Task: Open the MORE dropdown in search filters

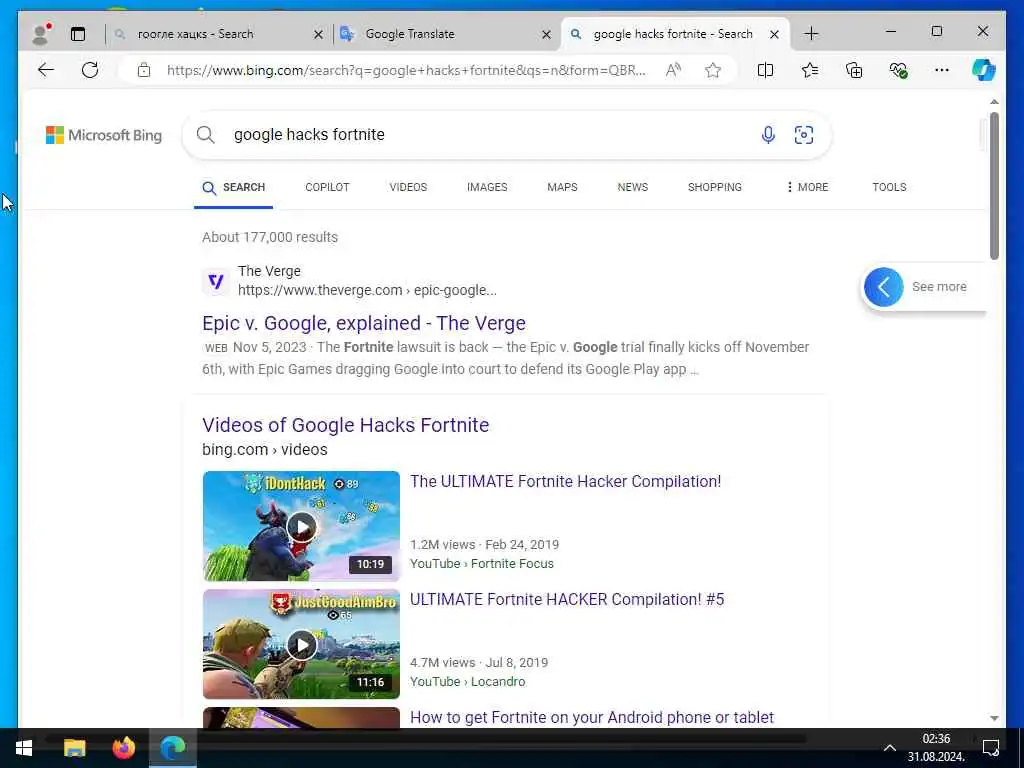Action: tap(807, 187)
